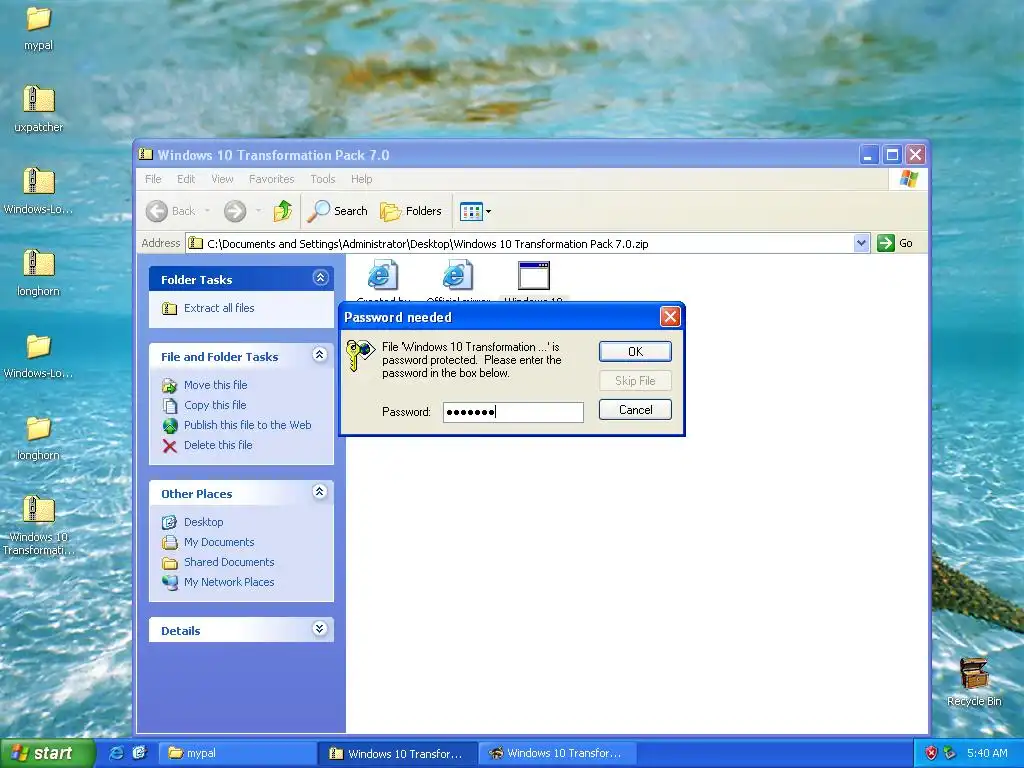Select Windows 10 Transformati... zip on desktop
The width and height of the screenshot is (1024, 768).
[x=39, y=526]
